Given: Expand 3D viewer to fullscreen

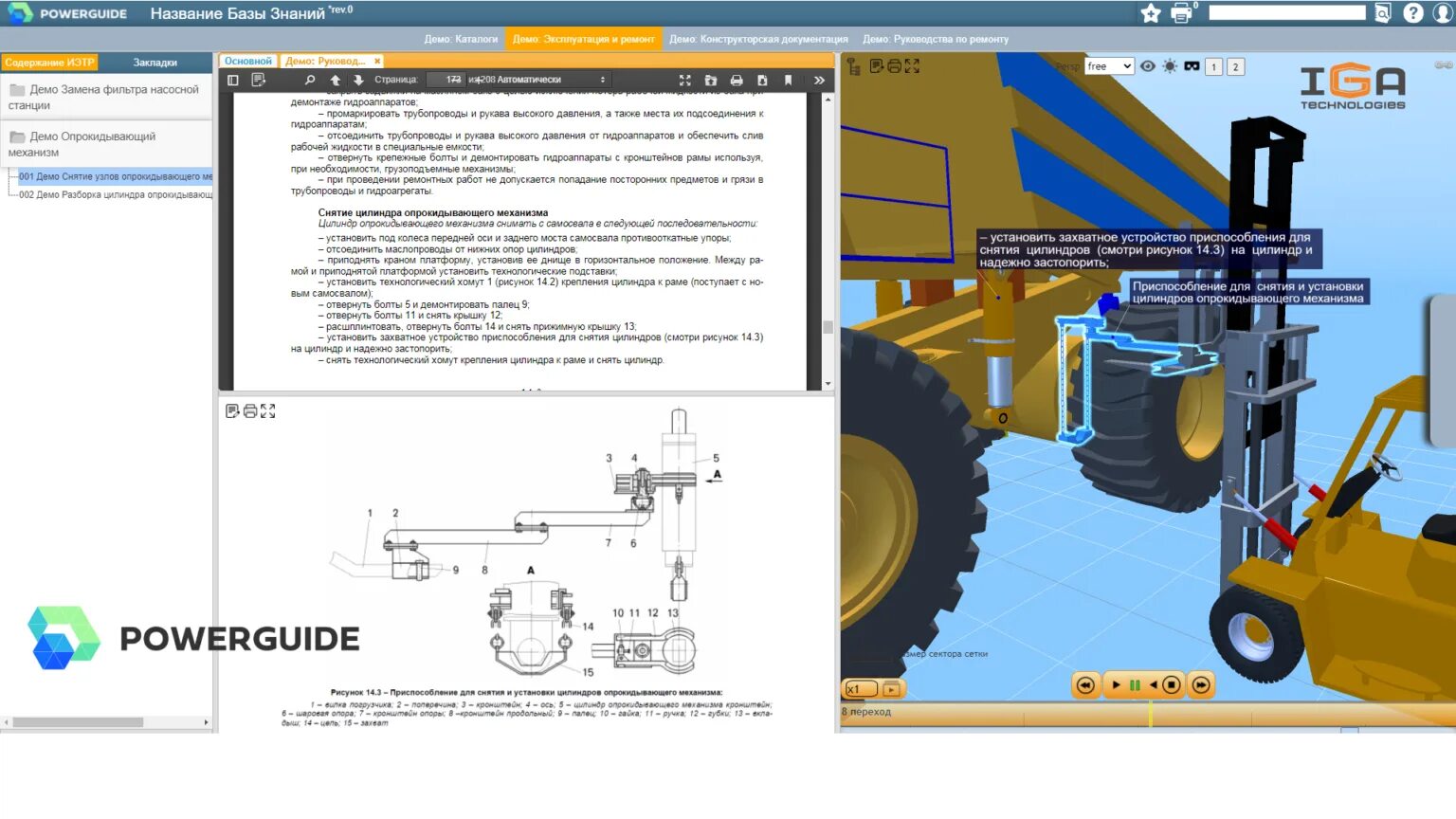Looking at the screenshot, I should [912, 65].
